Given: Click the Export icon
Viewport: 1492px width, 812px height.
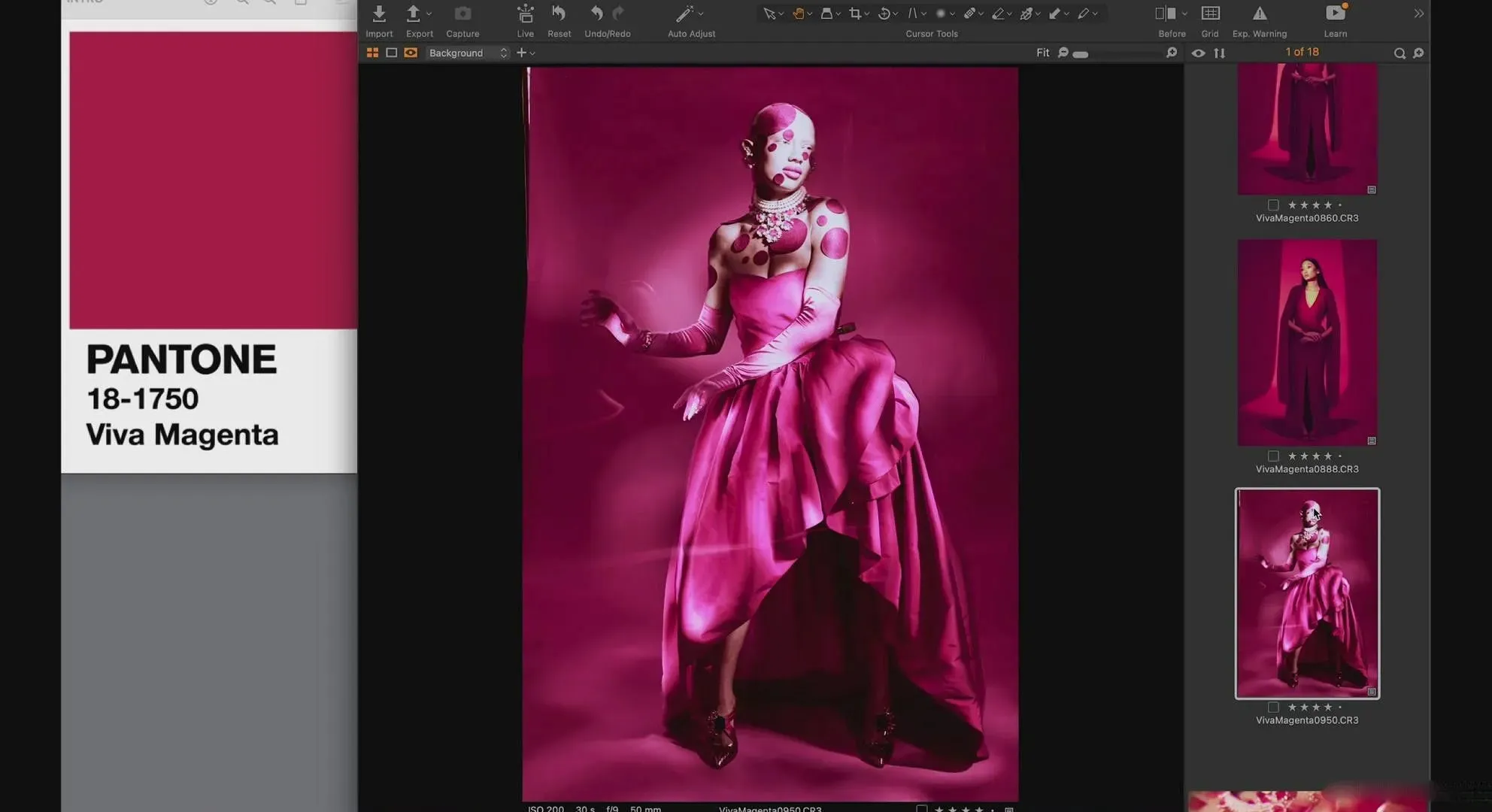Looking at the screenshot, I should point(413,14).
